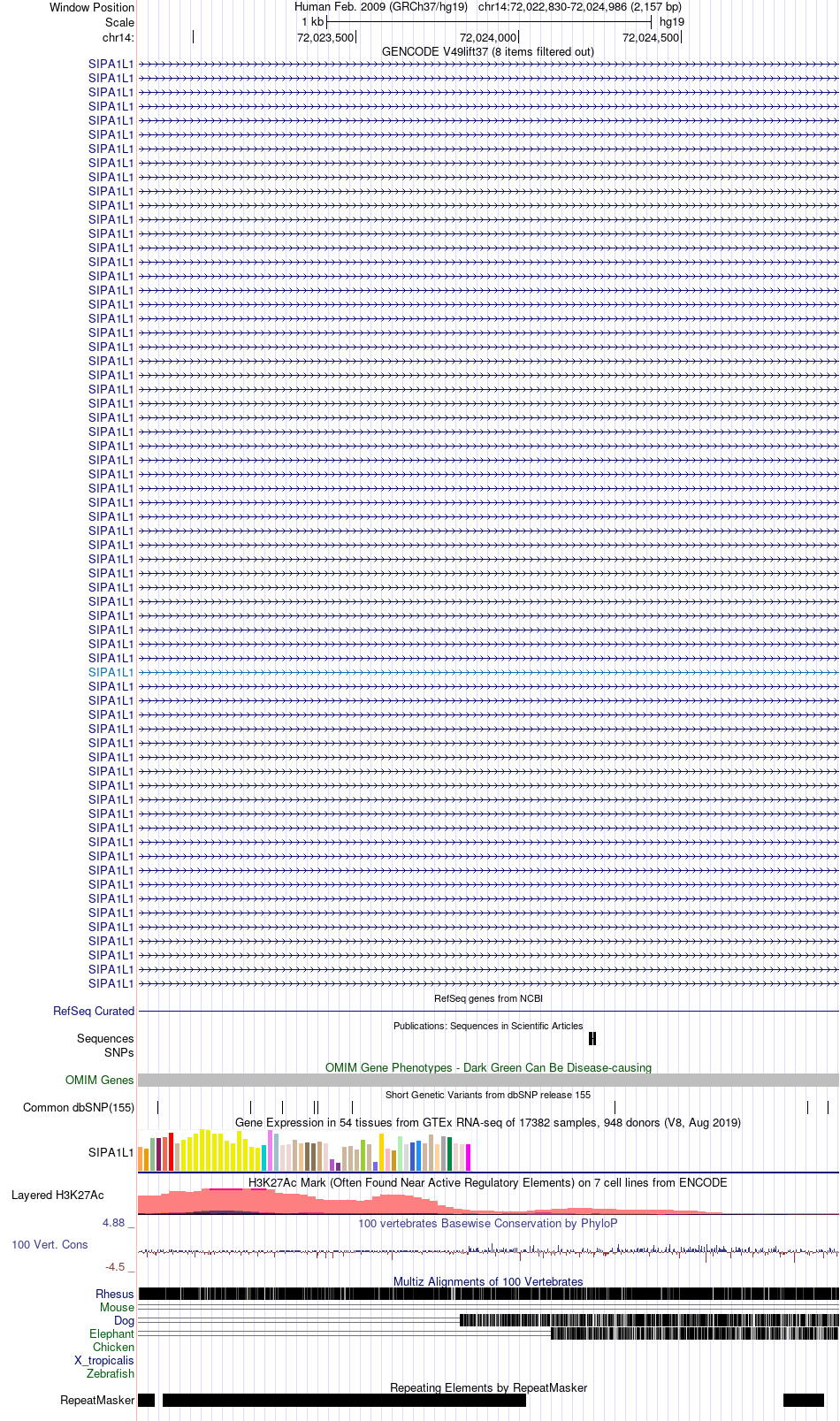Open the GENCODE V49lift37 track title
Screen dimensions: 840x1421
[488, 51]
